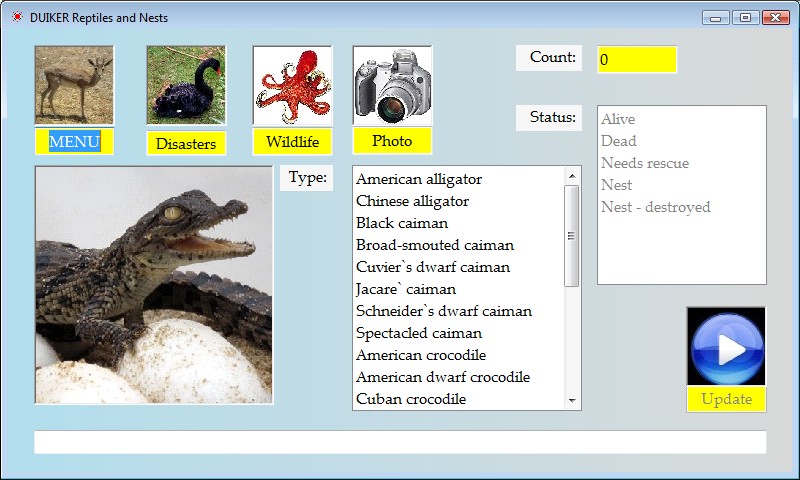
Task: Open Disasters via its yellow label
Action: (186, 144)
